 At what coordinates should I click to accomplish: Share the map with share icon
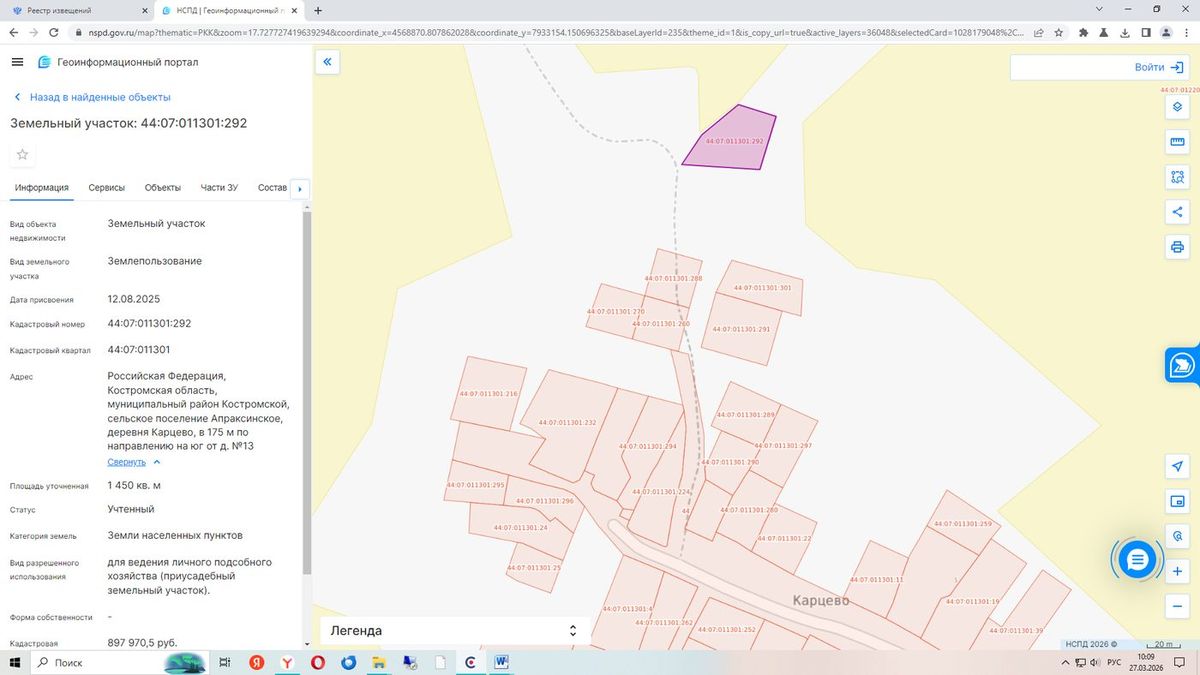pos(1177,212)
